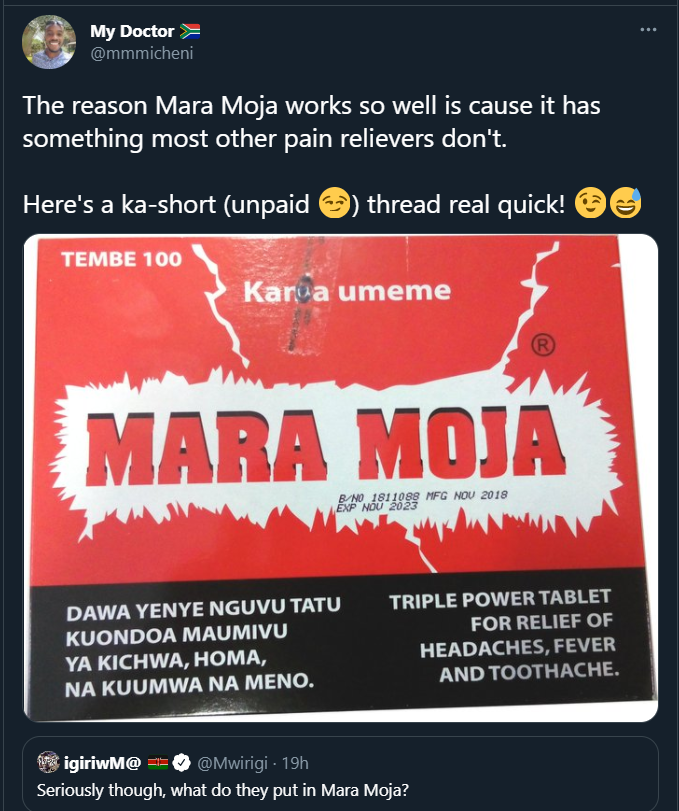Click the smirking face emoji in tweet

[x=334, y=203]
